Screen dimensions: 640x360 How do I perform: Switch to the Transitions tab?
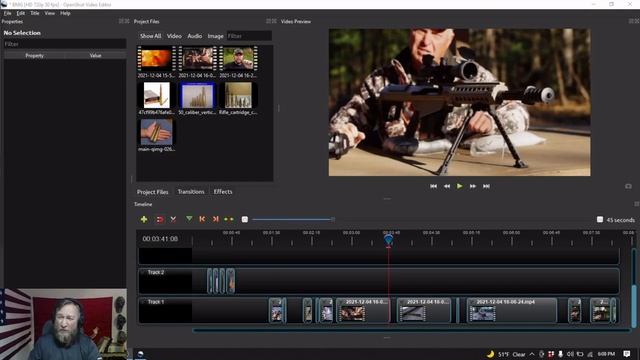[x=191, y=192]
